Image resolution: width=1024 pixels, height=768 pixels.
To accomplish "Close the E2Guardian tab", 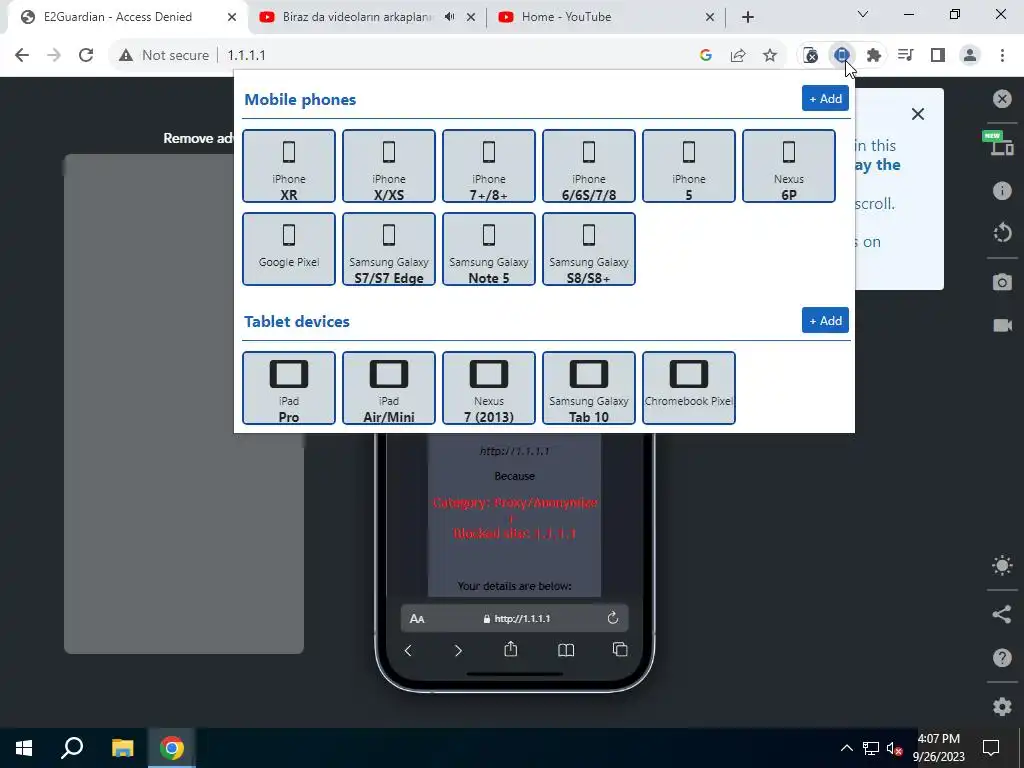I will click(232, 17).
